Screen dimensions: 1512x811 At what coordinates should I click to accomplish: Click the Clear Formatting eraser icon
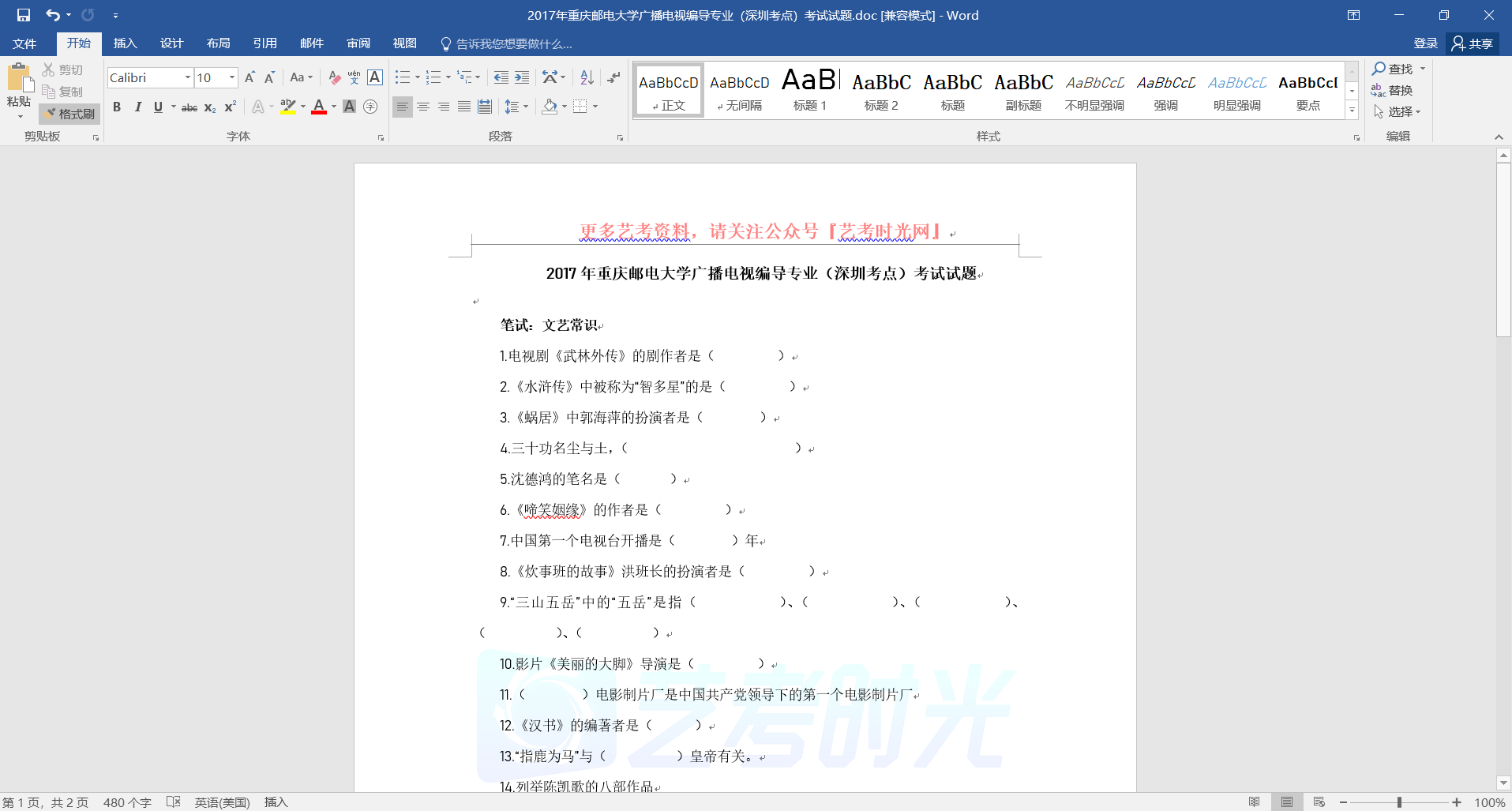click(334, 77)
